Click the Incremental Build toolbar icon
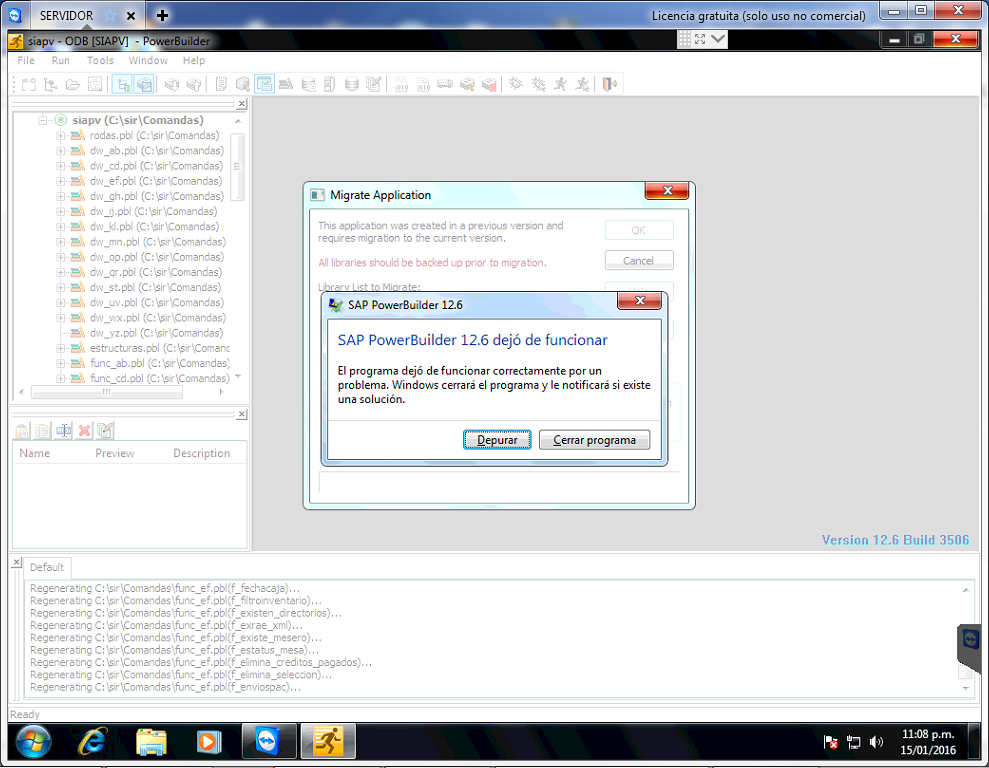 point(402,84)
